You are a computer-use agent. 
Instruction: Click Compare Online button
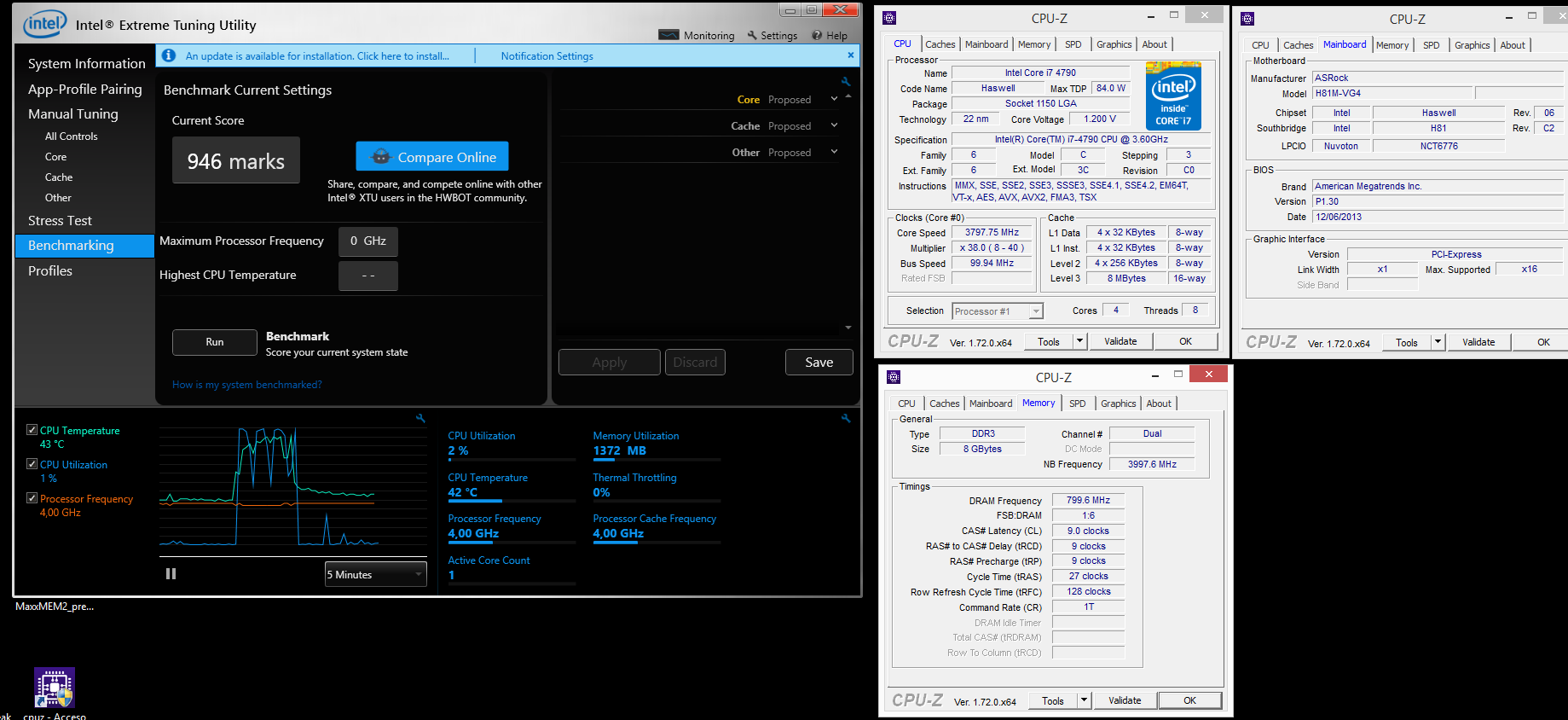coord(432,157)
